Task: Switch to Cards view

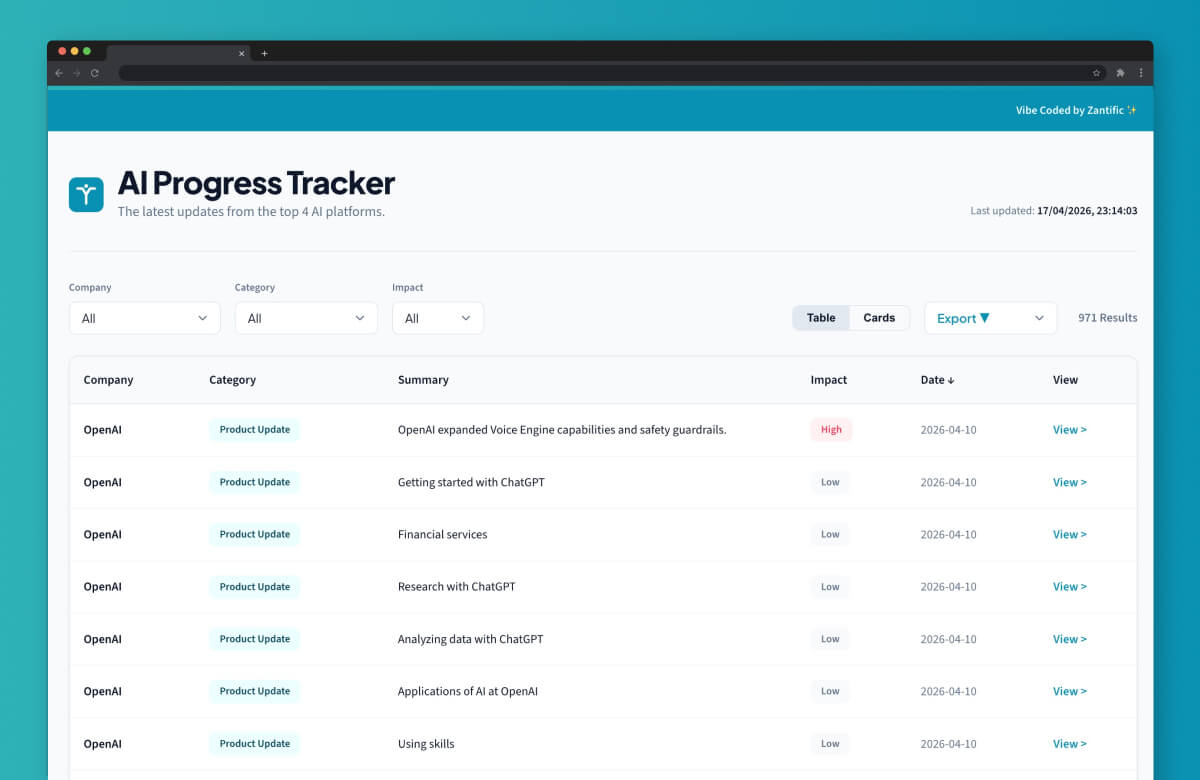Action: 879,318
